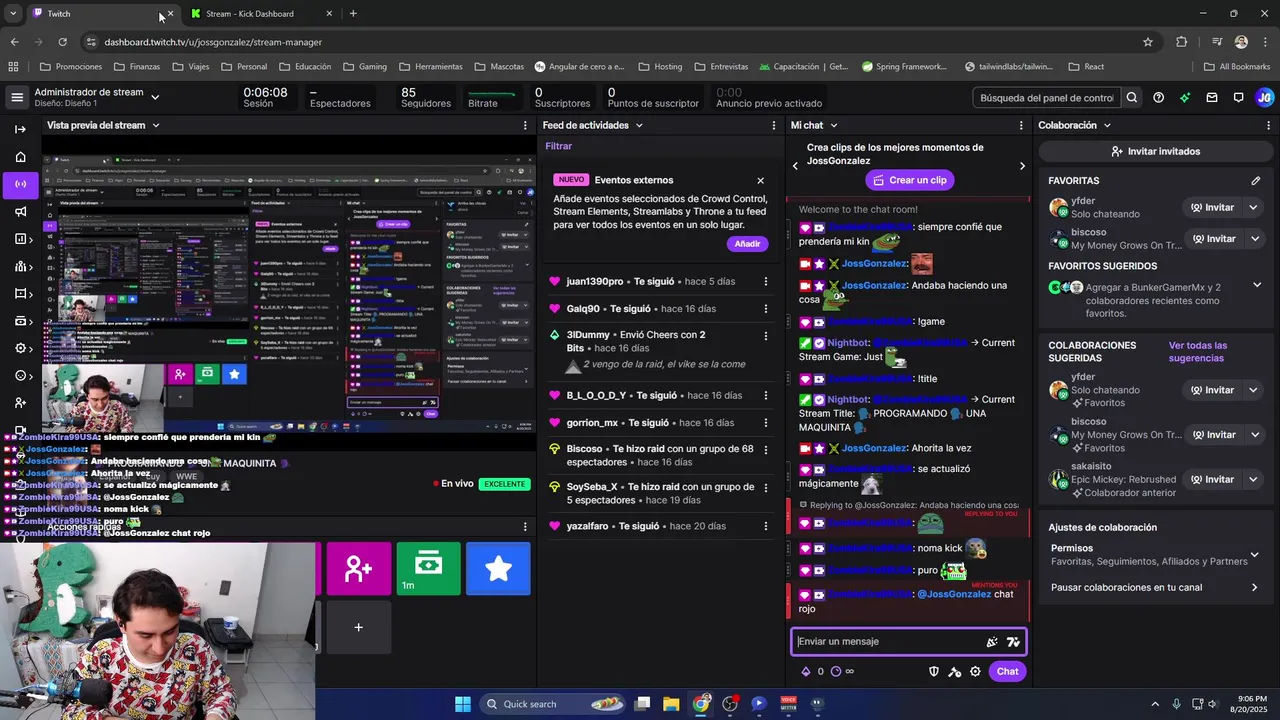Close the Eventos externos notice

pos(760,181)
